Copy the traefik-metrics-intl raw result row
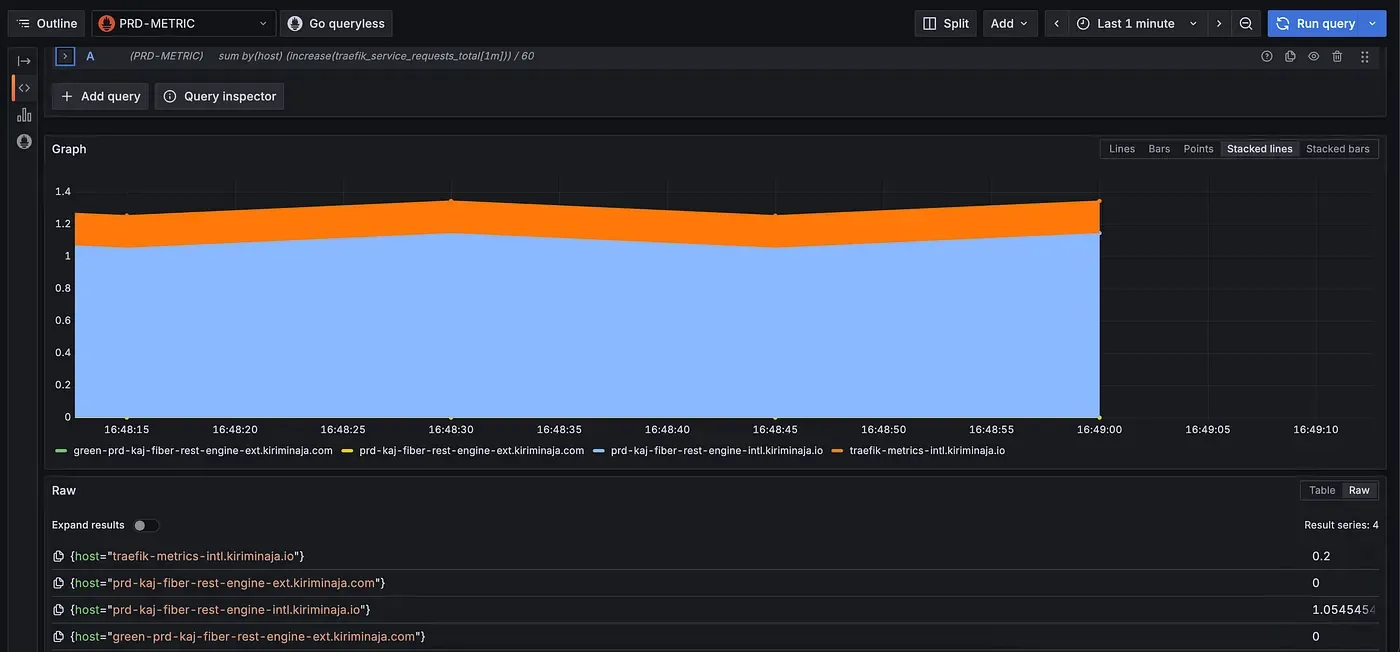The width and height of the screenshot is (1400, 652). click(58, 556)
